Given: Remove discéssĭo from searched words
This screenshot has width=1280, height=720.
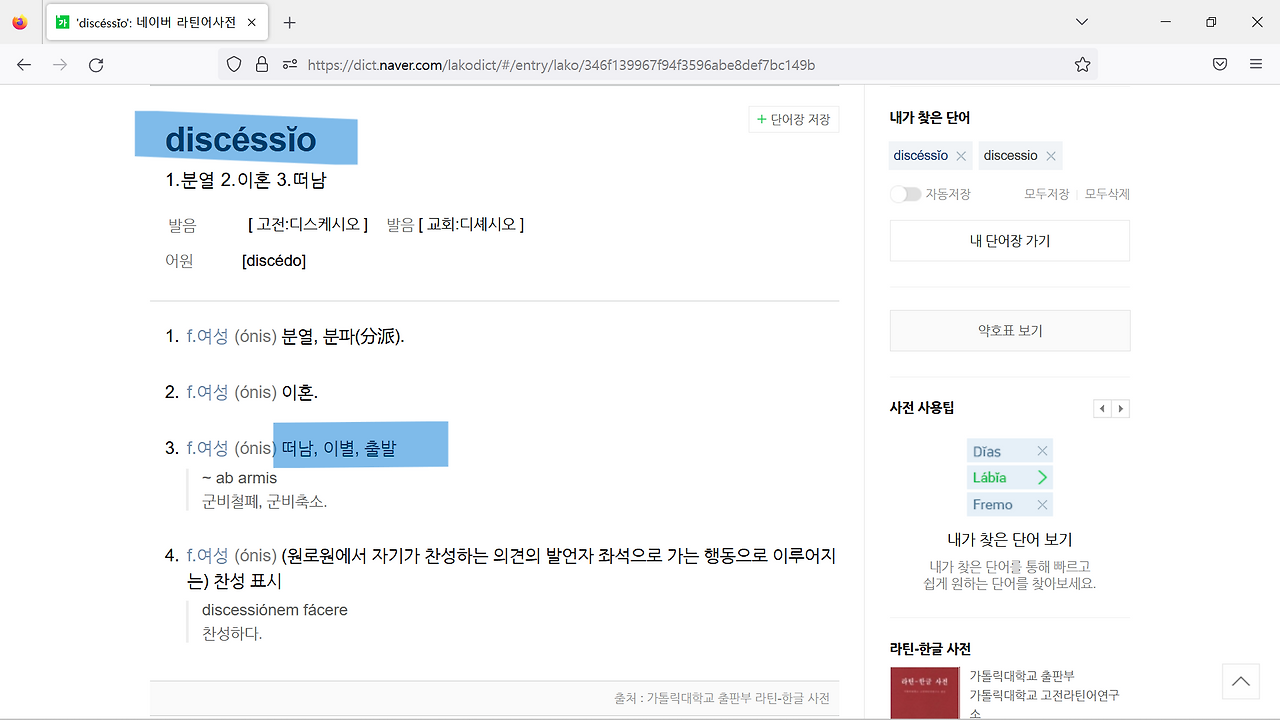Looking at the screenshot, I should pos(961,156).
